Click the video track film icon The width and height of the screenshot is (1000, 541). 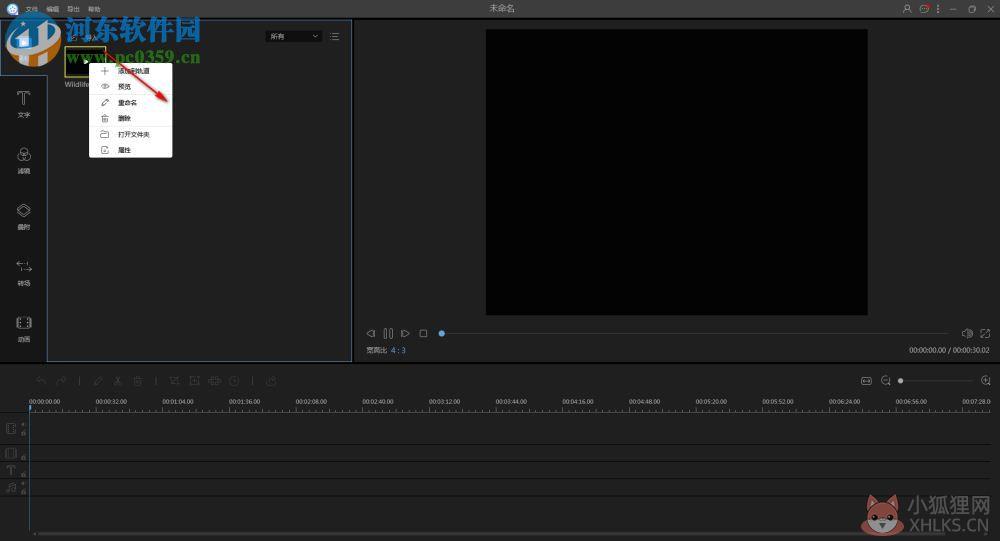coord(11,429)
